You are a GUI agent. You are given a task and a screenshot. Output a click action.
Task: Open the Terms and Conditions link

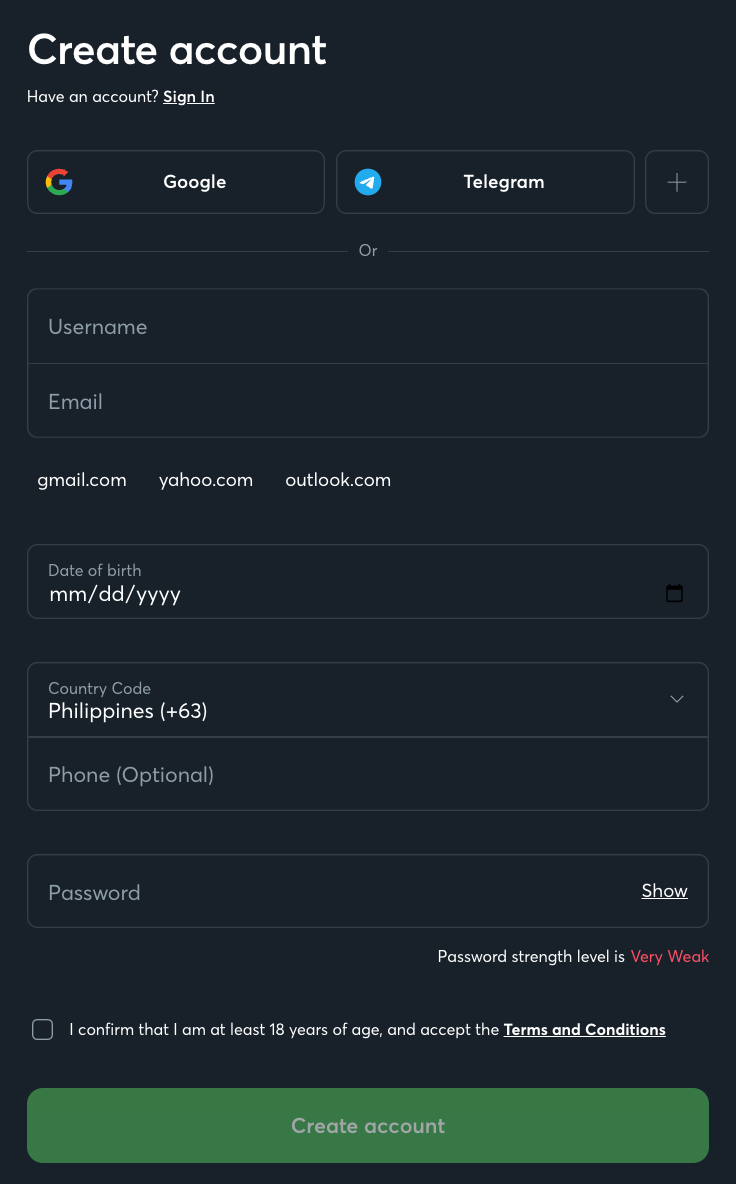(x=584, y=1029)
